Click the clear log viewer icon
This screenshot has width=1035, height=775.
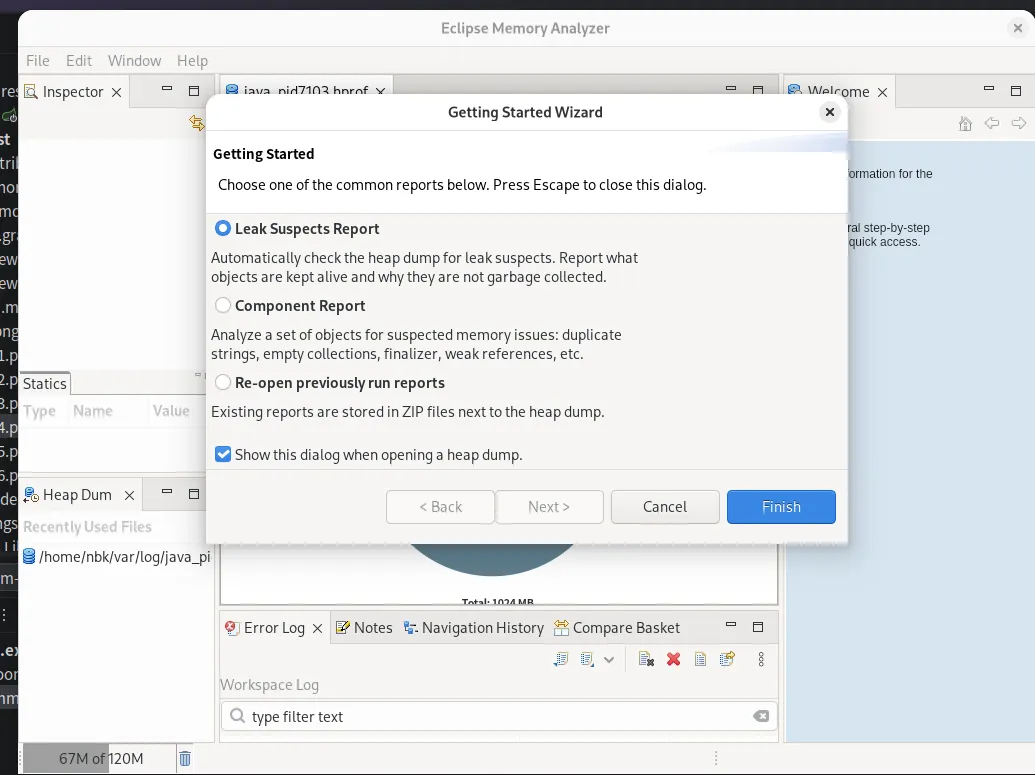pos(646,659)
